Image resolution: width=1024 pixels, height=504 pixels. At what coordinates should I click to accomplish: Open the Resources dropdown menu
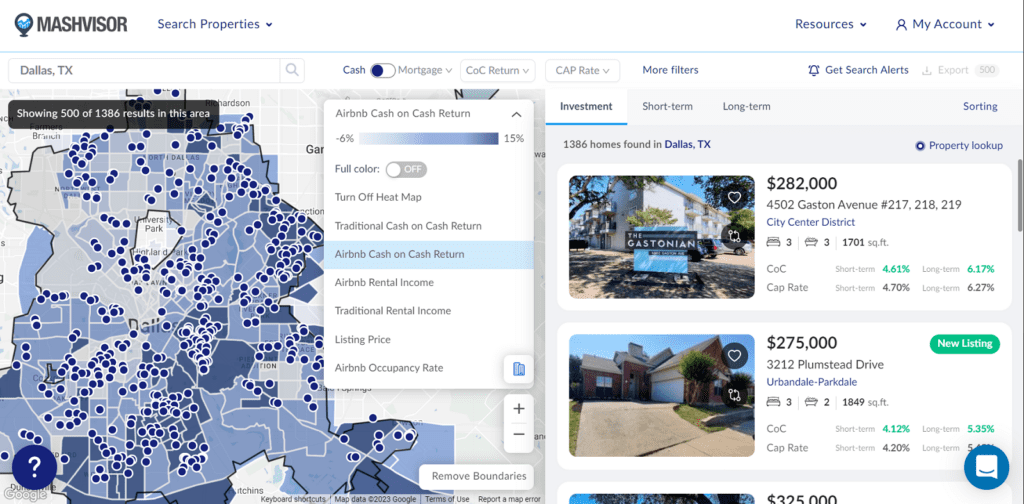[x=831, y=24]
